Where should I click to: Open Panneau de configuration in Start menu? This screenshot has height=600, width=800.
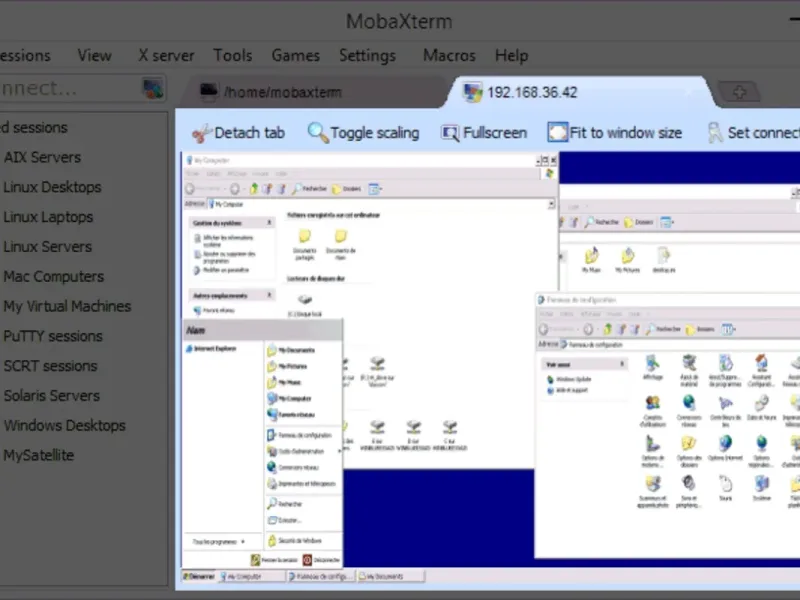pyautogui.click(x=299, y=436)
